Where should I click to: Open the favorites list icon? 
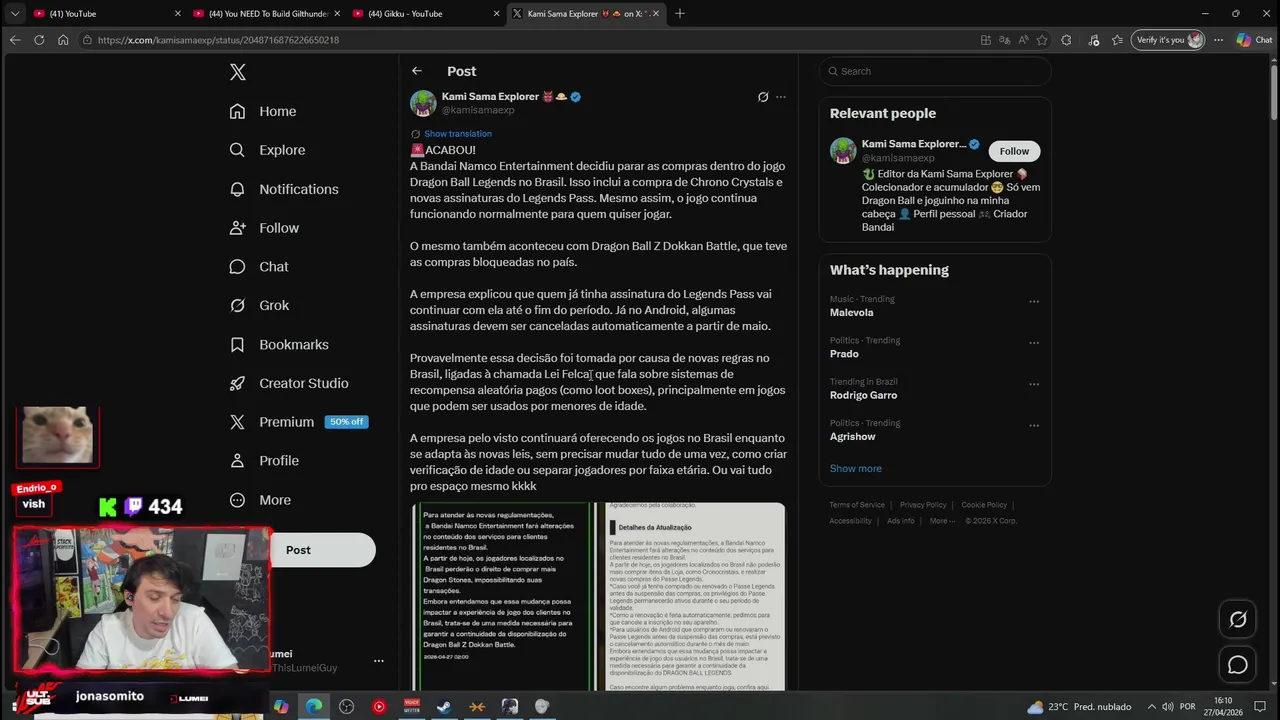coord(1117,40)
